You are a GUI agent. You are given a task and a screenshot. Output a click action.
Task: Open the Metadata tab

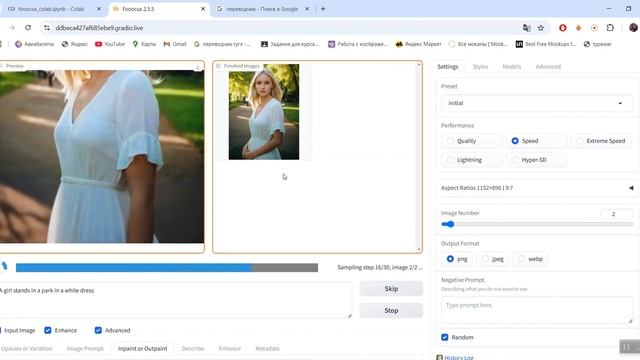coord(267,349)
